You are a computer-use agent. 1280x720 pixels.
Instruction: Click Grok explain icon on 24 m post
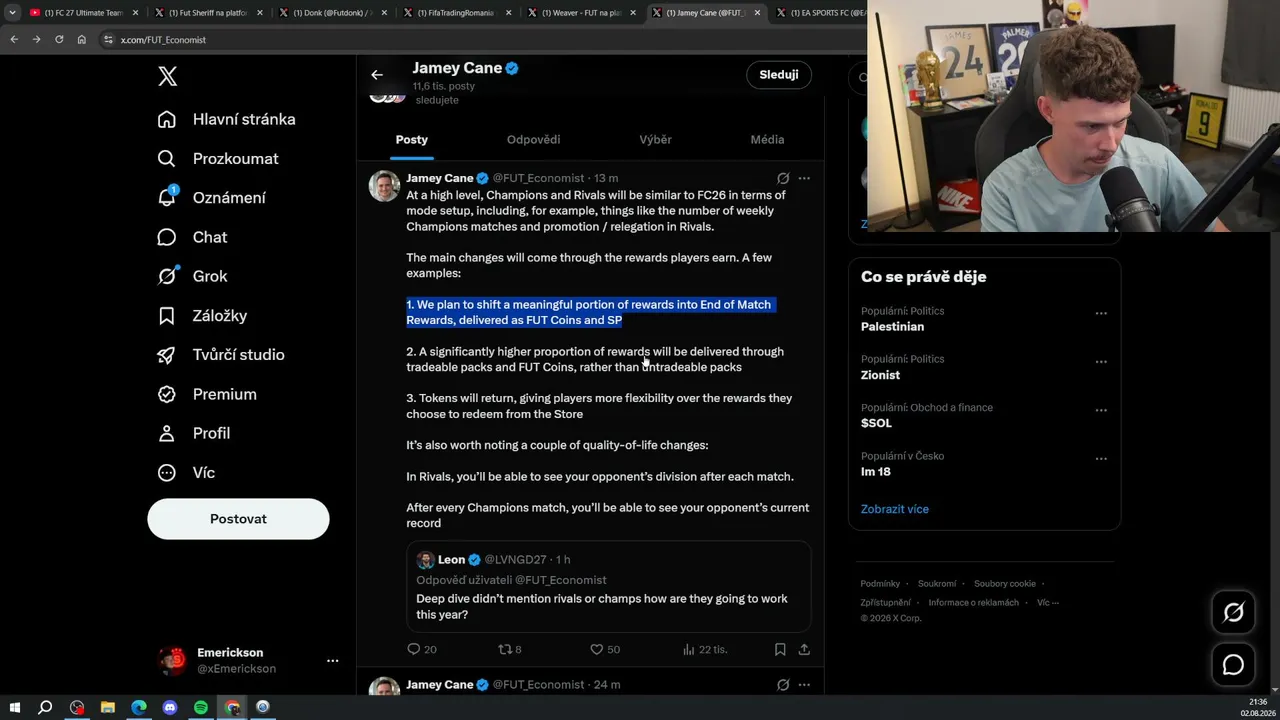783,685
